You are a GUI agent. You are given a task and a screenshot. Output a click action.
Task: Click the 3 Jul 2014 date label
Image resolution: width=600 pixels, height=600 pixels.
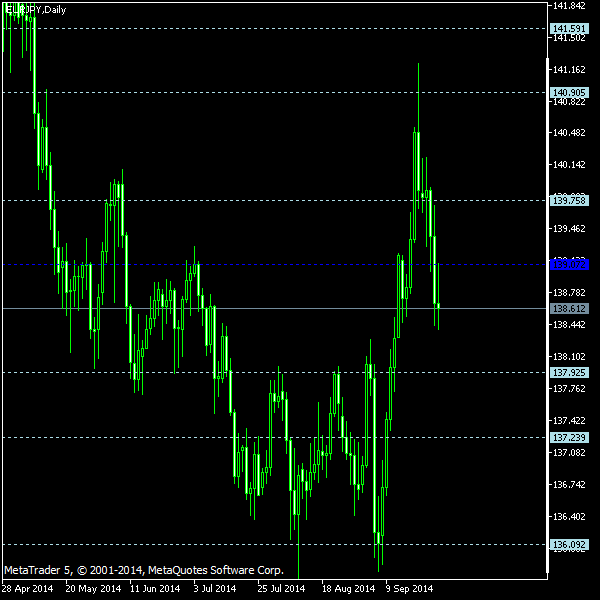click(215, 589)
